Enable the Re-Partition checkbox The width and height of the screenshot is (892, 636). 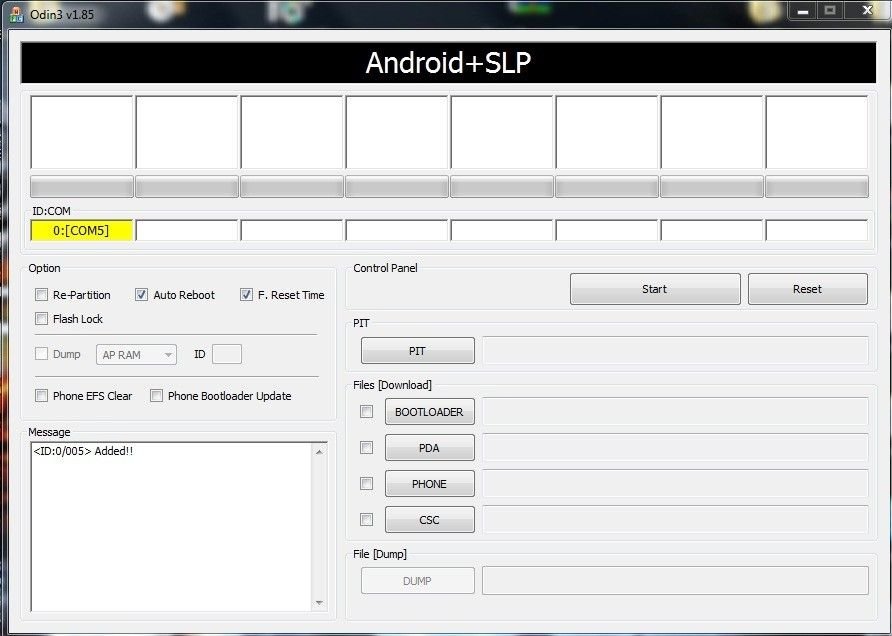pos(42,295)
